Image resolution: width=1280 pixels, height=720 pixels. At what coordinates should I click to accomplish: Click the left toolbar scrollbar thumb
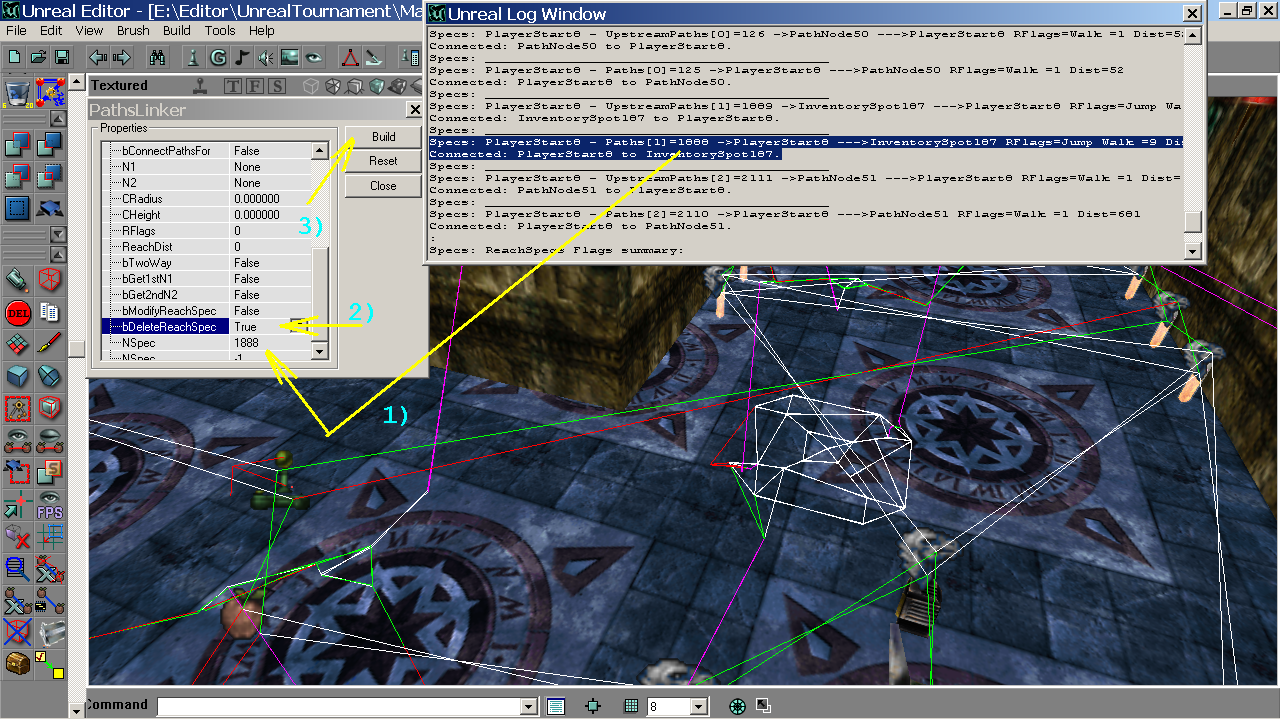76,347
